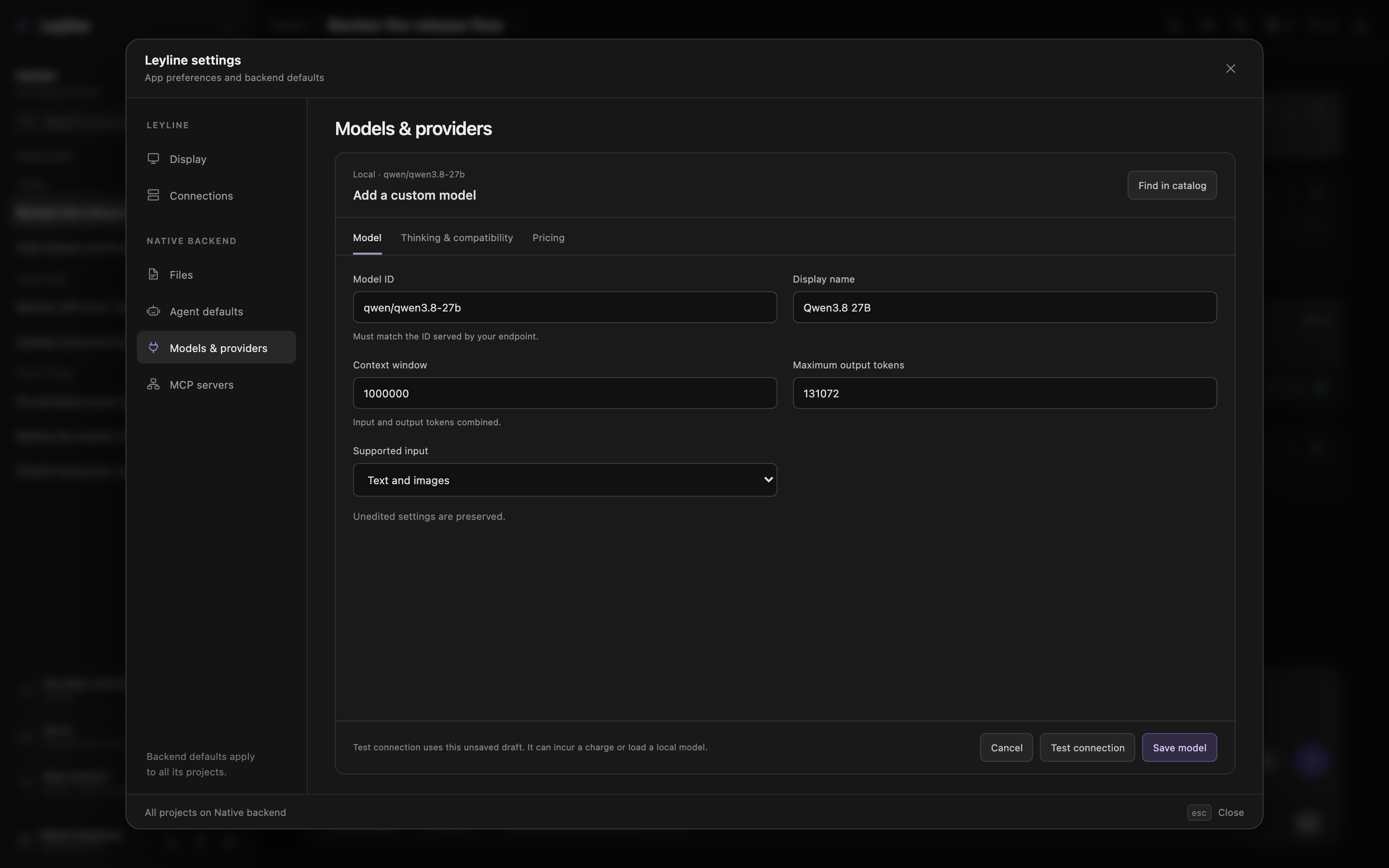Click the Test connection button
1389x868 pixels.
[1087, 747]
